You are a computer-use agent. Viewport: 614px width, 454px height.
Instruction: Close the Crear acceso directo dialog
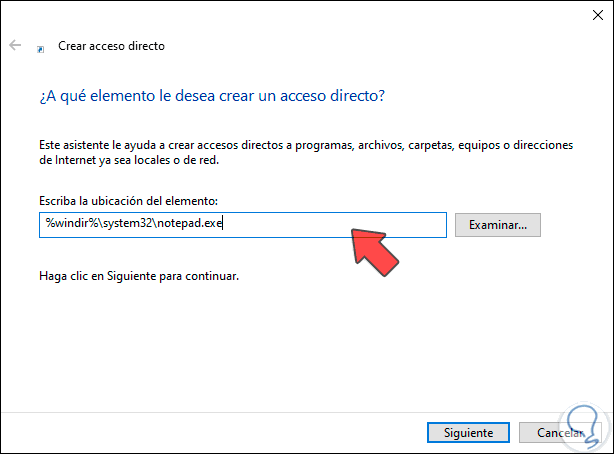click(588, 15)
